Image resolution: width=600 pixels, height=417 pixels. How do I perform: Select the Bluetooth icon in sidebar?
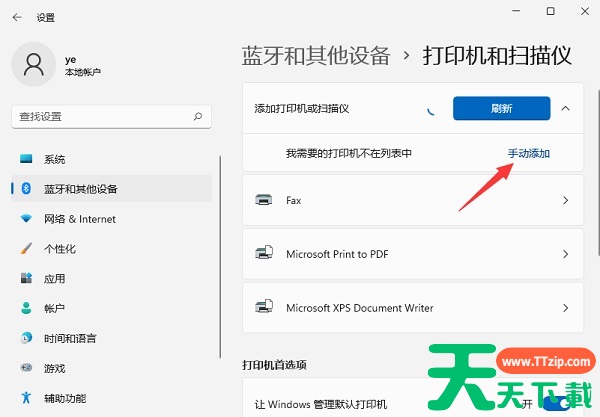pos(26,188)
